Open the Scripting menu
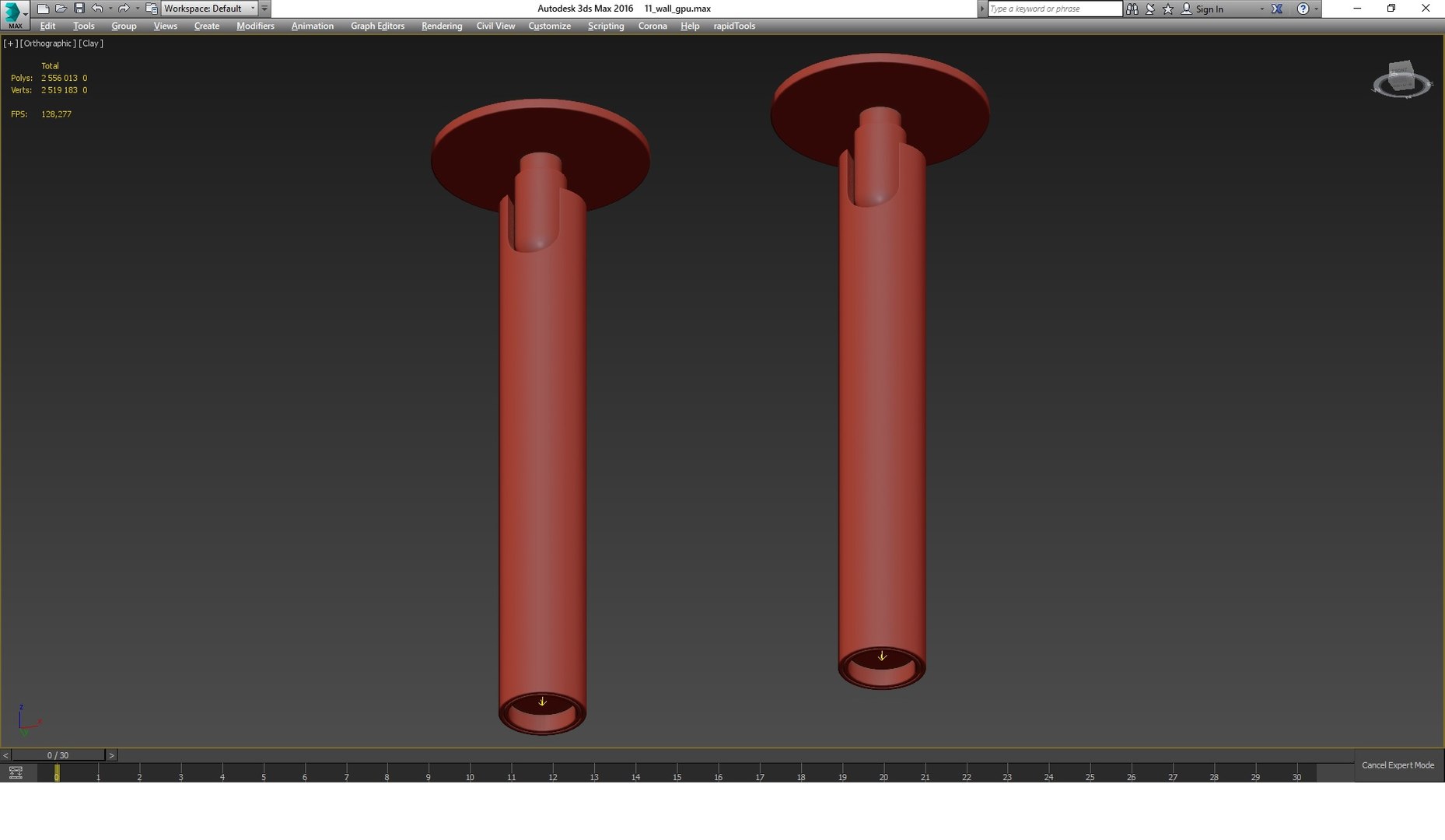This screenshot has width=1445, height=840. [x=605, y=26]
